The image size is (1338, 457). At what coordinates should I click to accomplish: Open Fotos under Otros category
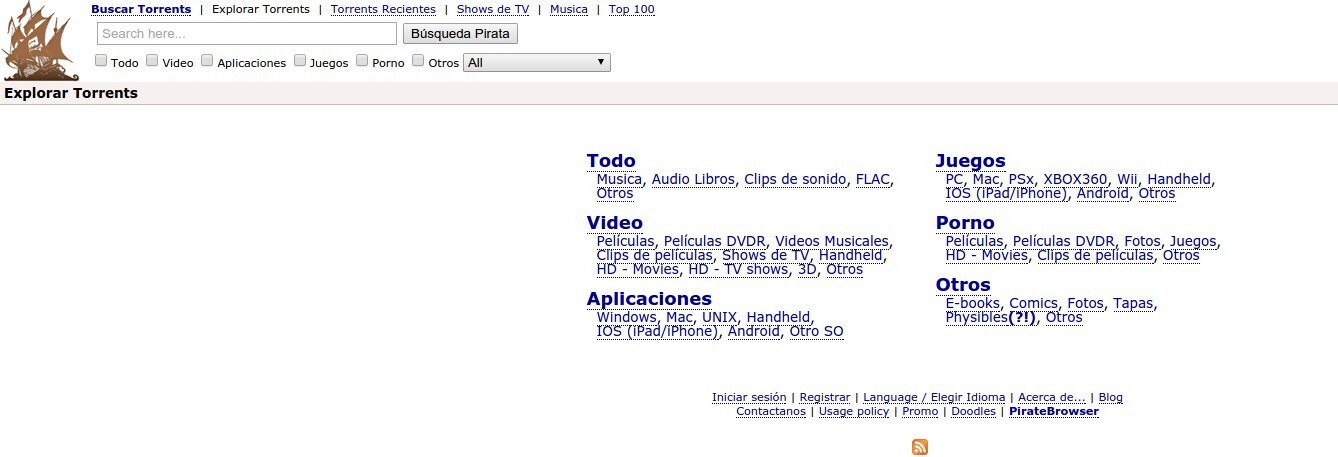coord(1085,304)
